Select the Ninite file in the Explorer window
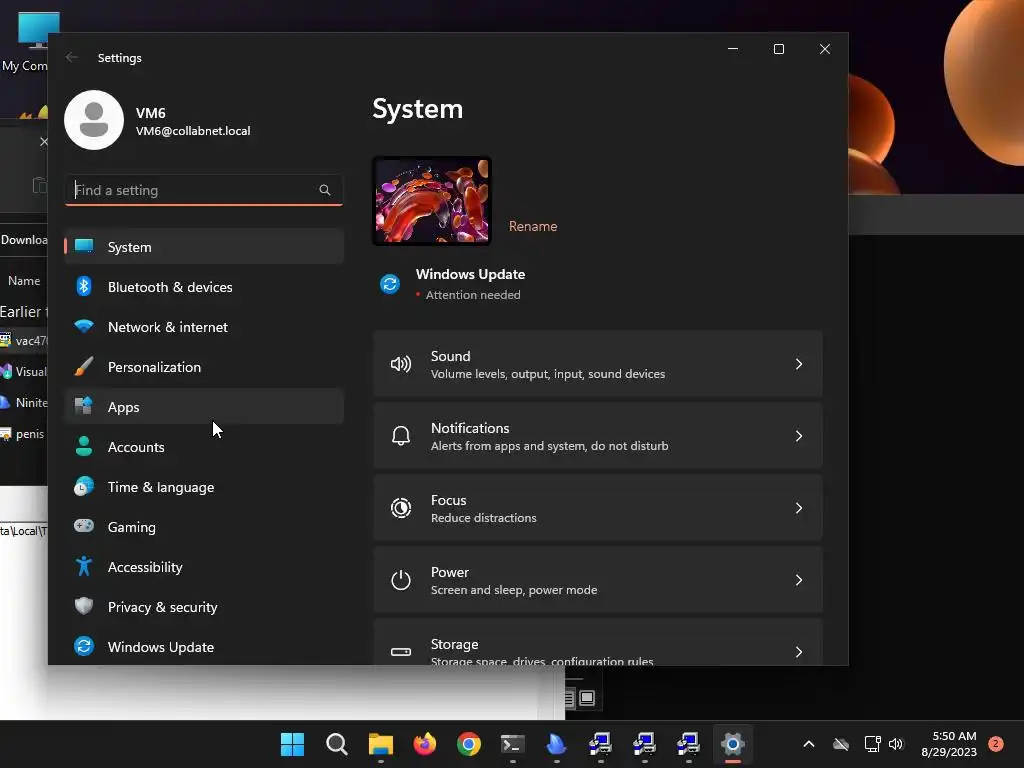This screenshot has height=768, width=1024. point(25,402)
